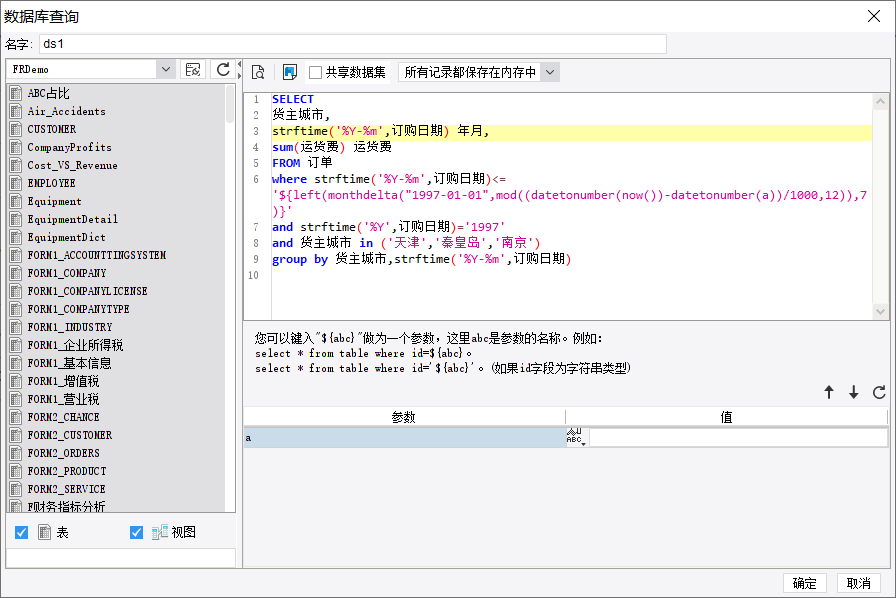Open the 所有记录都保存在内存中 dropdown
Viewport: 896px width, 598px height.
(550, 73)
